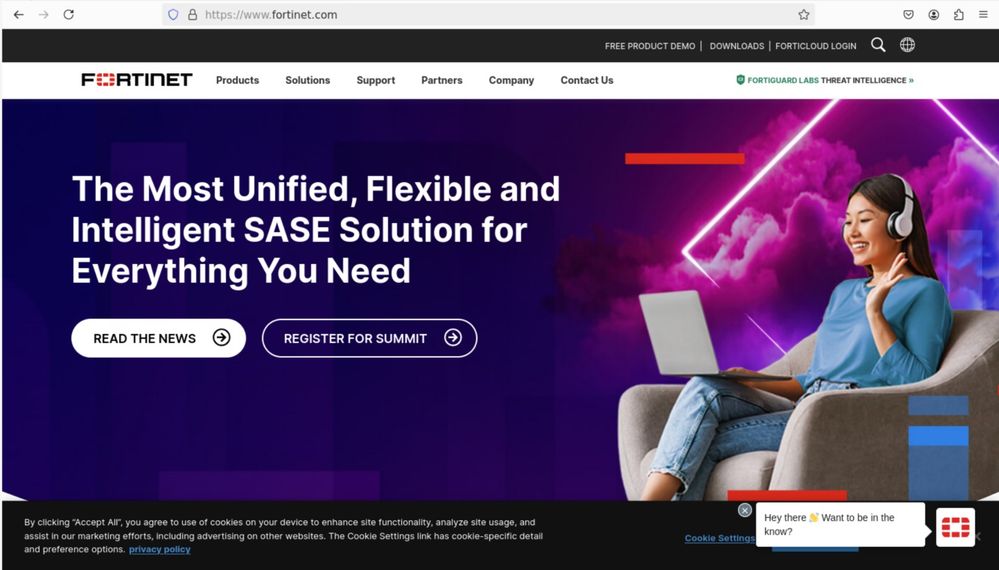The image size is (999, 570).
Task: Open the Partners menu item
Action: pyautogui.click(x=442, y=80)
